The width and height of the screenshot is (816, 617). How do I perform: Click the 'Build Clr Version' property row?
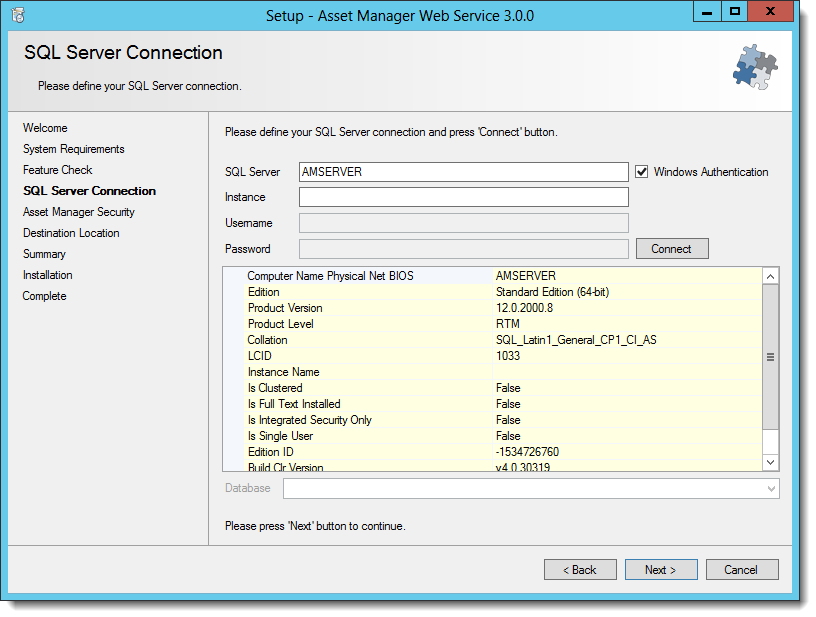(x=492, y=467)
